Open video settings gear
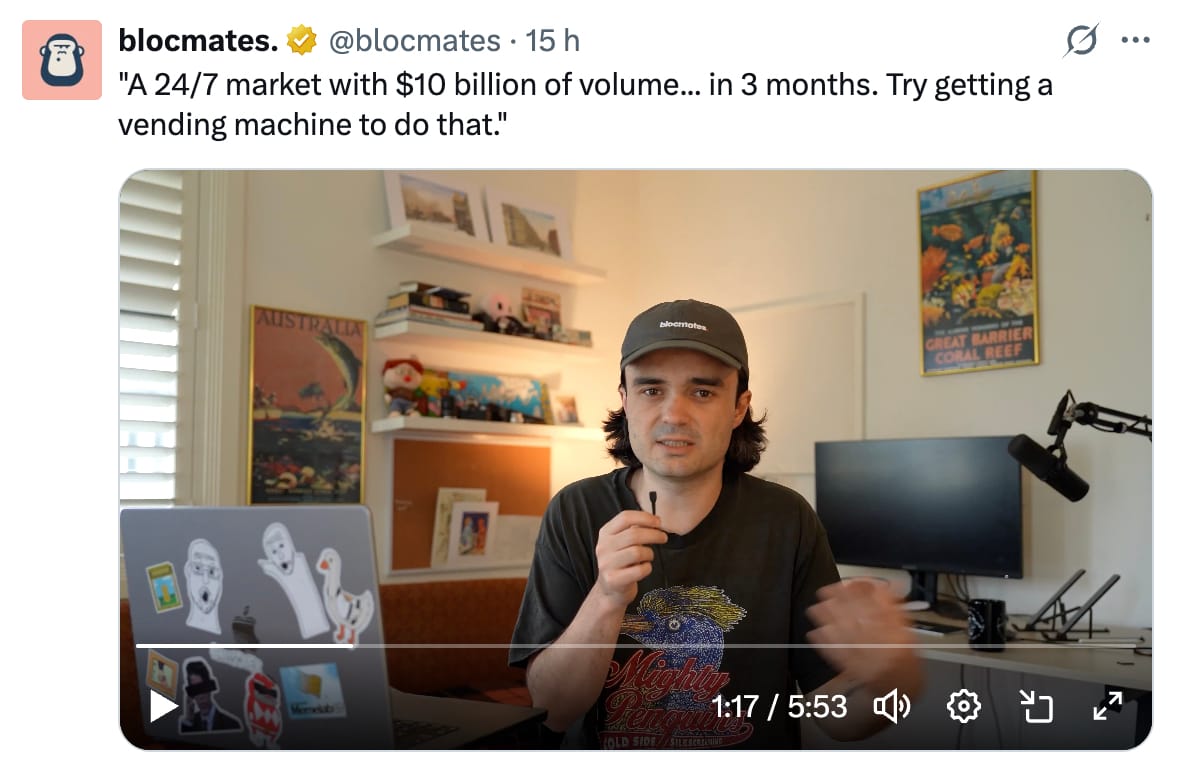The width and height of the screenshot is (1184, 761). (964, 707)
